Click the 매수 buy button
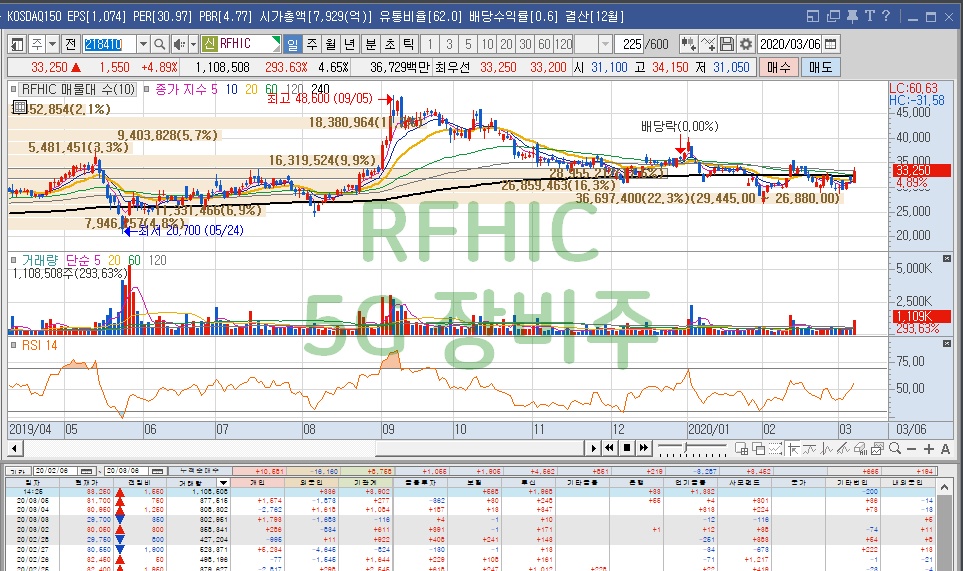 [778, 67]
